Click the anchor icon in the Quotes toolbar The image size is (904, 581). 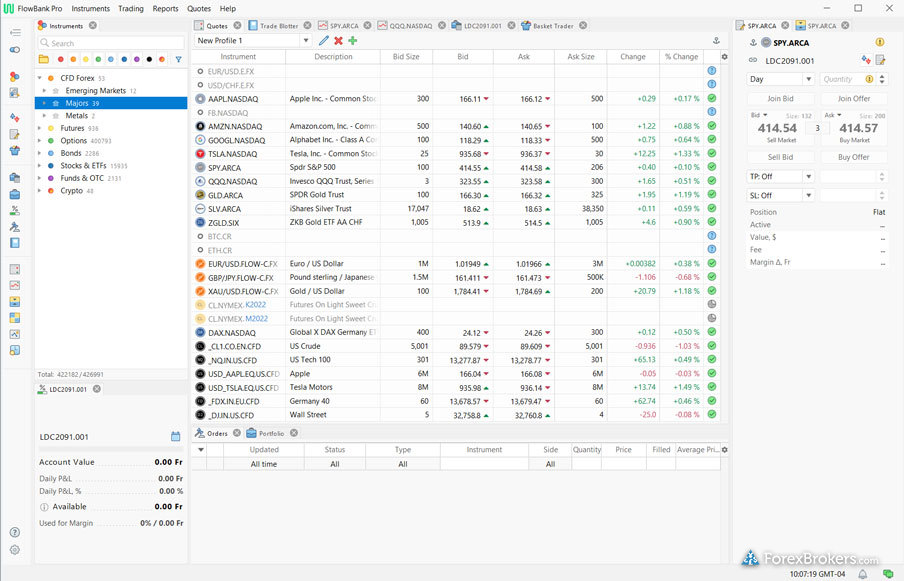point(716,40)
